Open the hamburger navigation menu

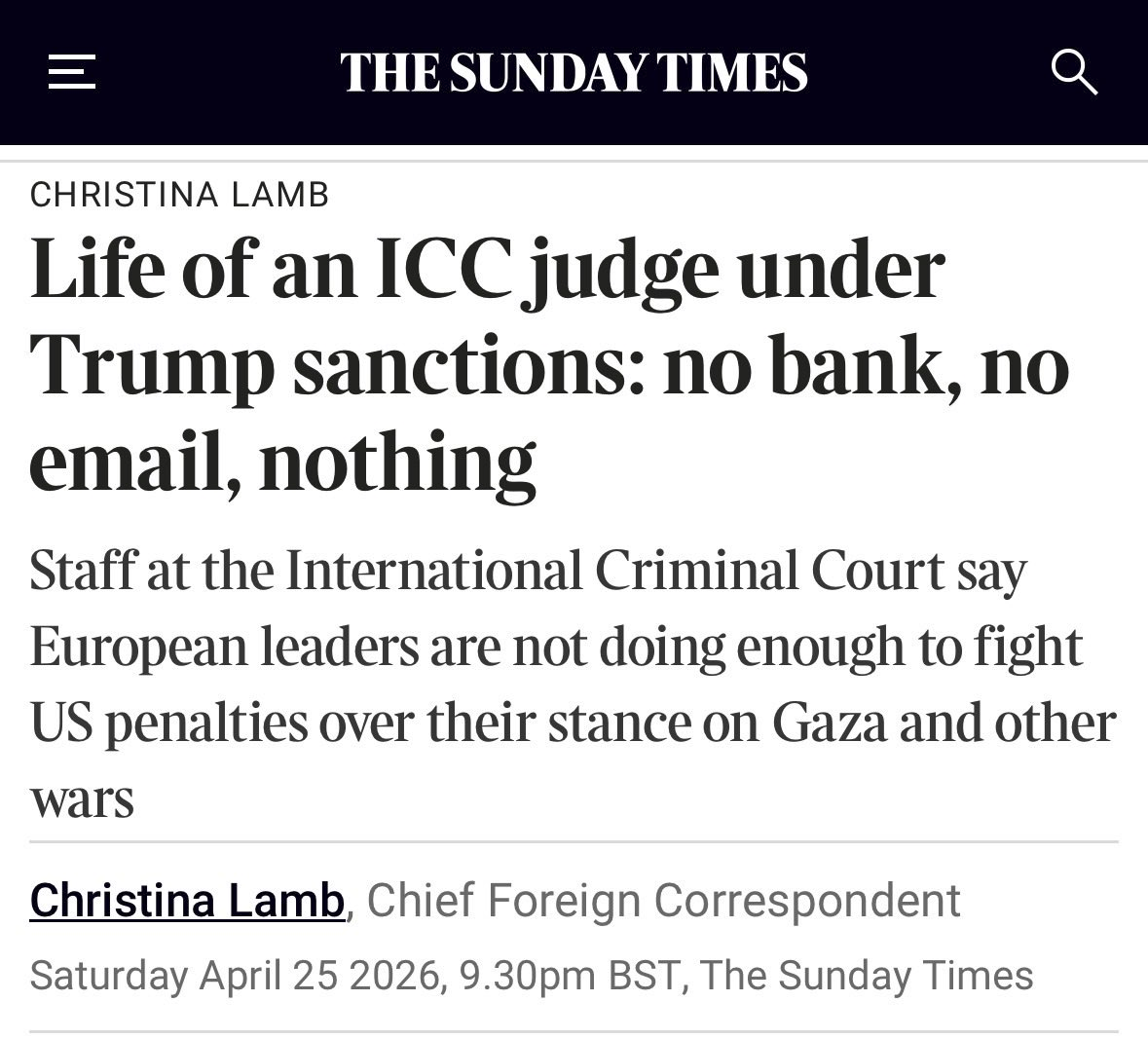tap(72, 73)
